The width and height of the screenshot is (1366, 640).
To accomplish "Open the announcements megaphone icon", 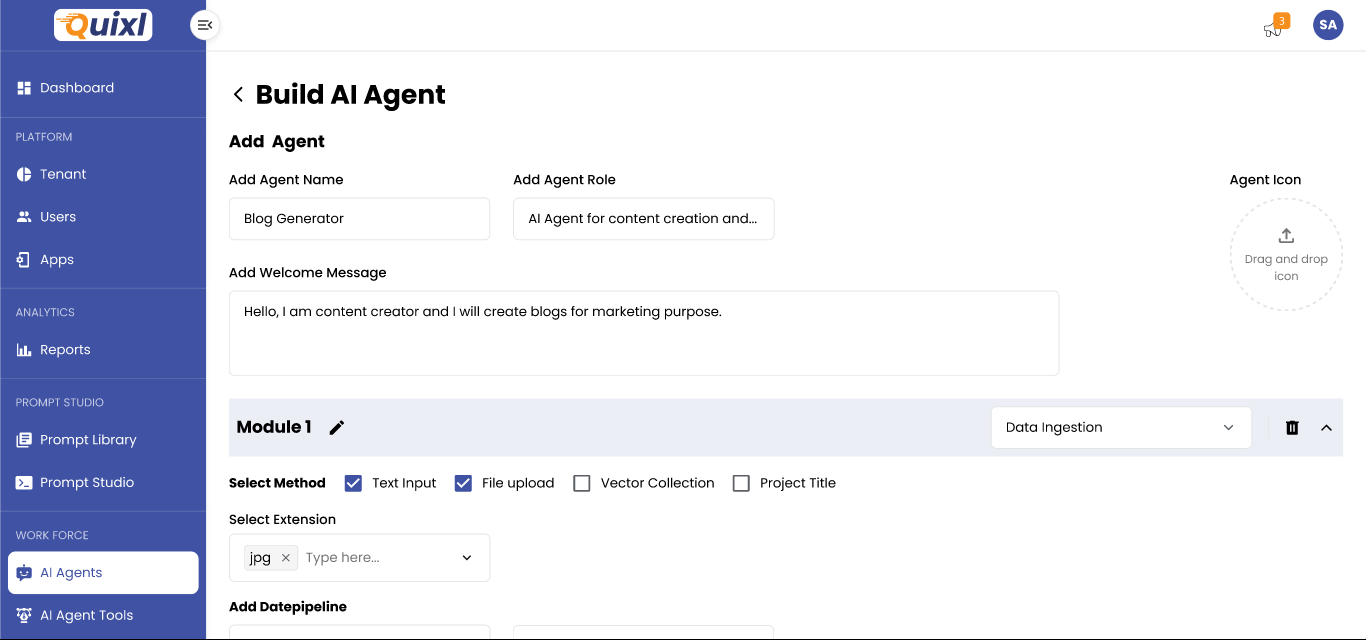I will click(1273, 28).
